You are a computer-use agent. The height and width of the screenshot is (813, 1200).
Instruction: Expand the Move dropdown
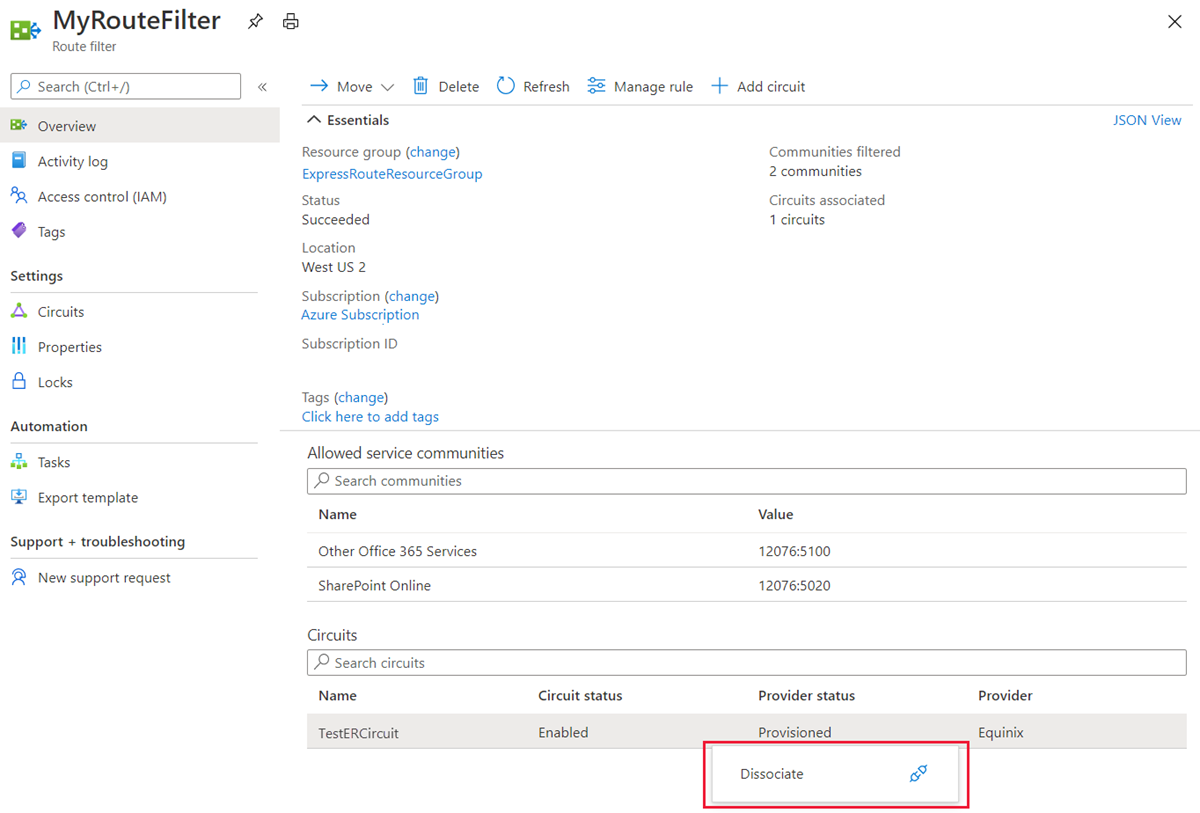pos(388,87)
